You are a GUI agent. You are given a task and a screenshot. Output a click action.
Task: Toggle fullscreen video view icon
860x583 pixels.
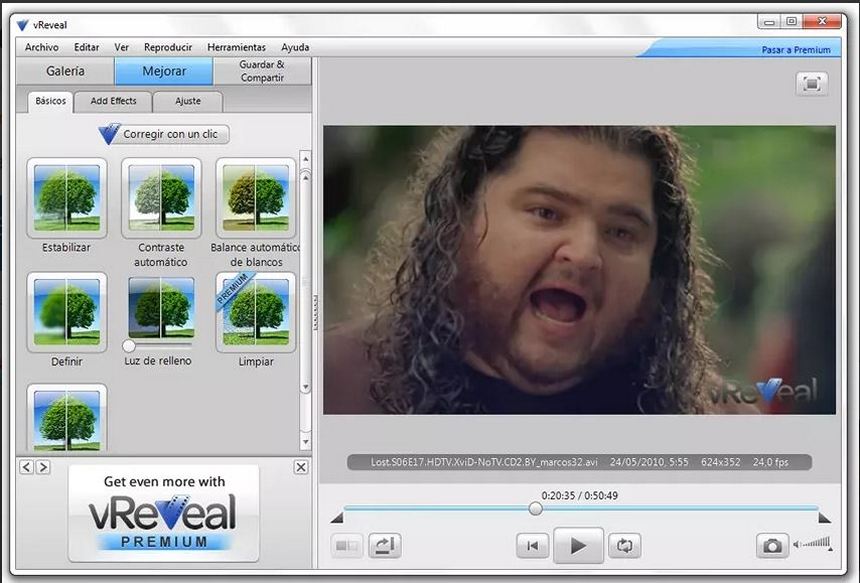(812, 84)
